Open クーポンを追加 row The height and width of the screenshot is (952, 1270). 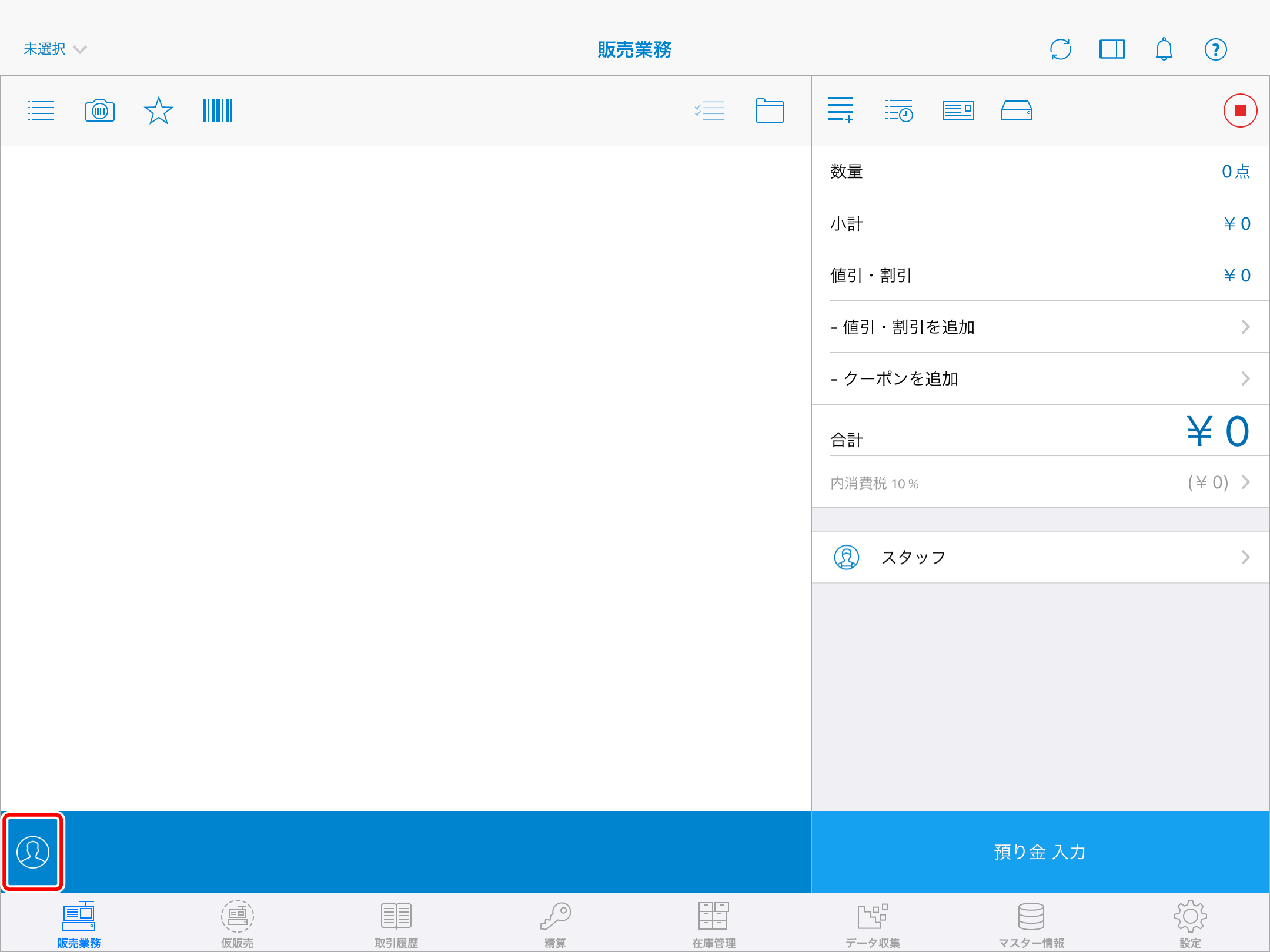(1041, 378)
